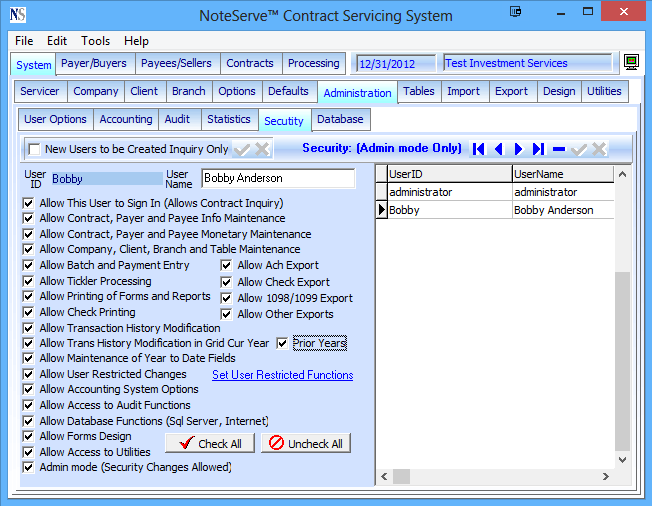Click the horizontal scroll right arrow

coord(606,476)
